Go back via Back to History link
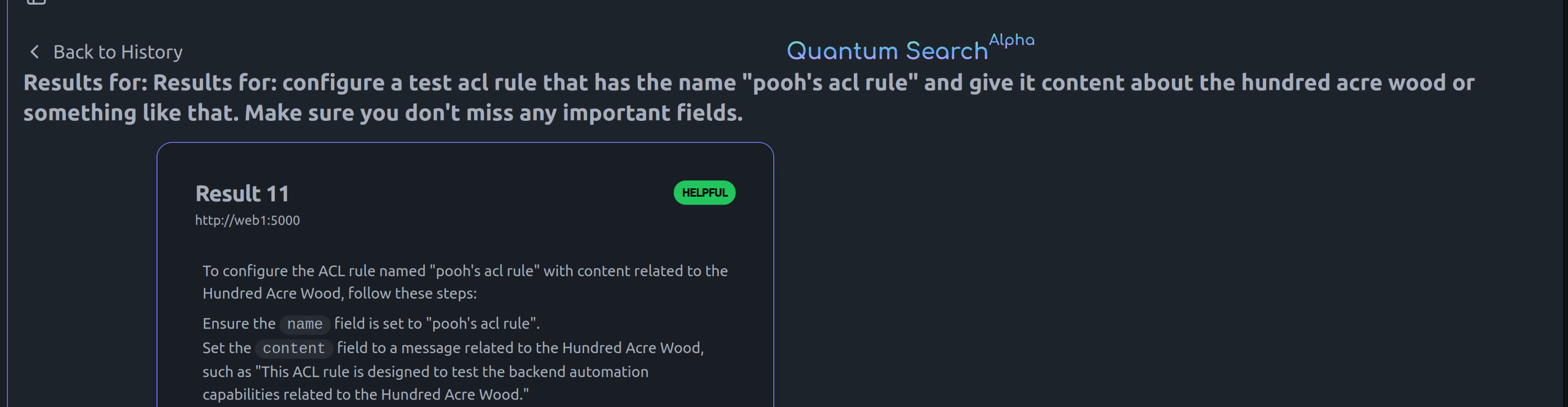The height and width of the screenshot is (407, 1568). pos(118,52)
